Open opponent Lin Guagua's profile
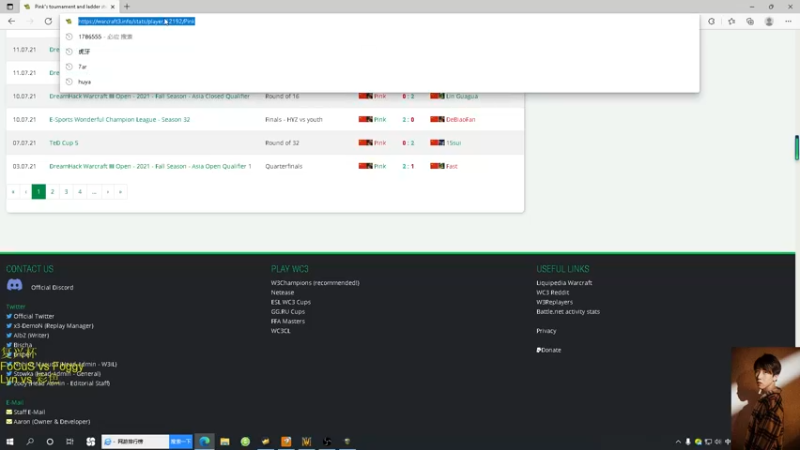Image resolution: width=800 pixels, height=450 pixels. coord(462,96)
